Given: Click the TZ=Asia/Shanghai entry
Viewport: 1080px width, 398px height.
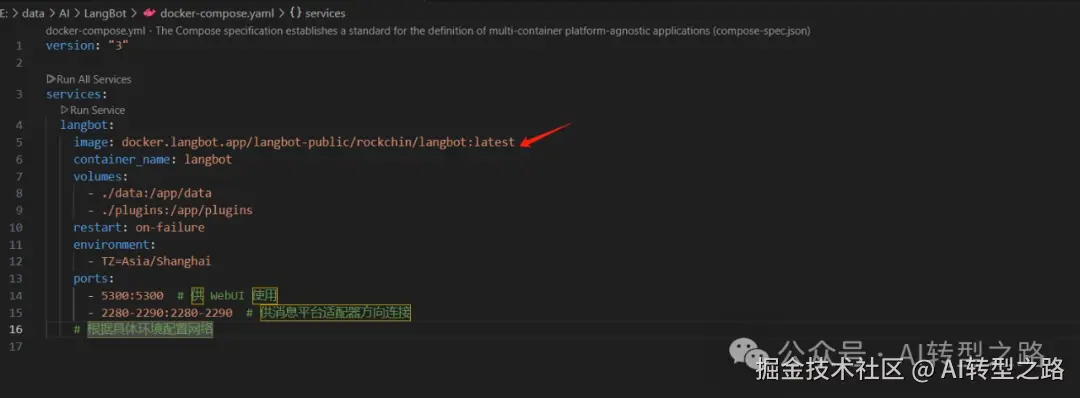Looking at the screenshot, I should [156, 262].
